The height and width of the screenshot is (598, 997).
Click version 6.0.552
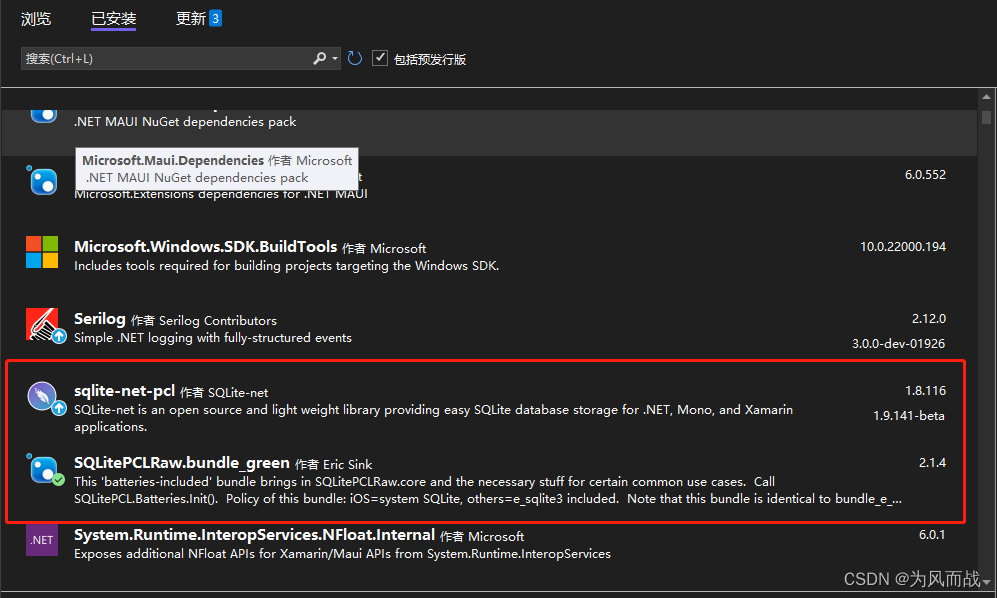point(925,174)
